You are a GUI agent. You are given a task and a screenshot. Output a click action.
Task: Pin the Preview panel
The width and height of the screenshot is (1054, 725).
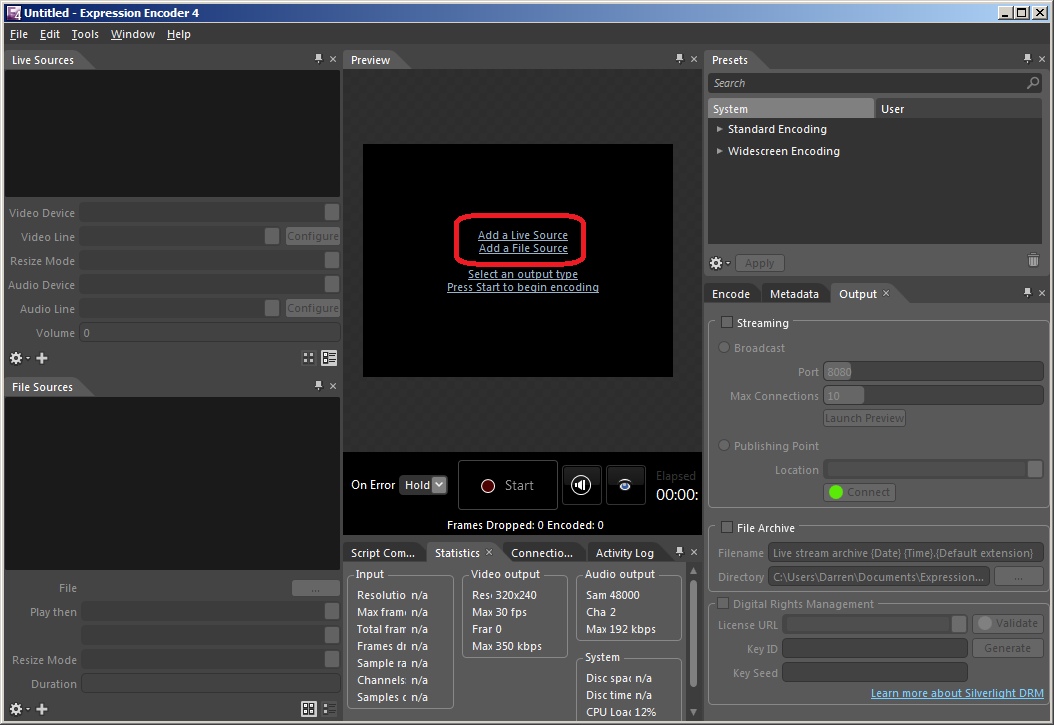[679, 60]
